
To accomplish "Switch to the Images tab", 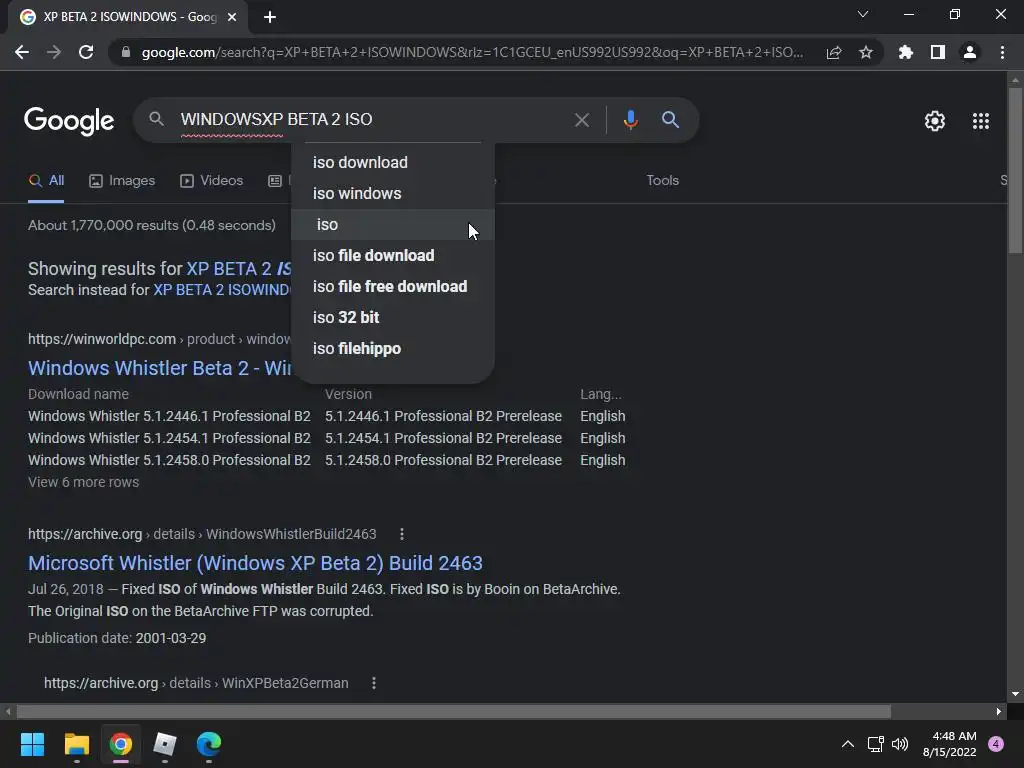I will click(122, 181).
